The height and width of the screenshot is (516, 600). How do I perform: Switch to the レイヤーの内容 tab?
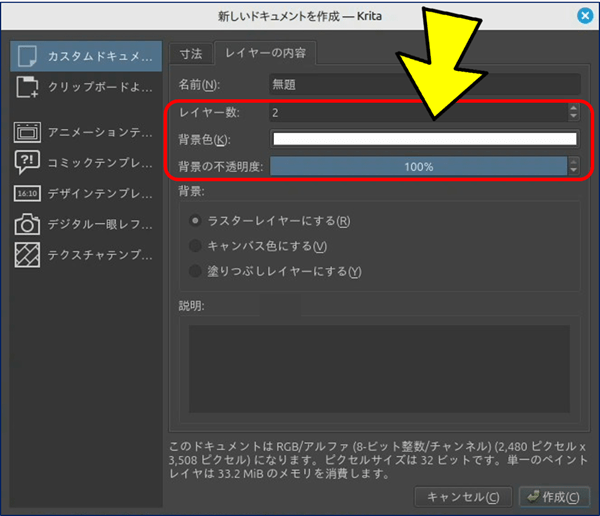click(265, 53)
